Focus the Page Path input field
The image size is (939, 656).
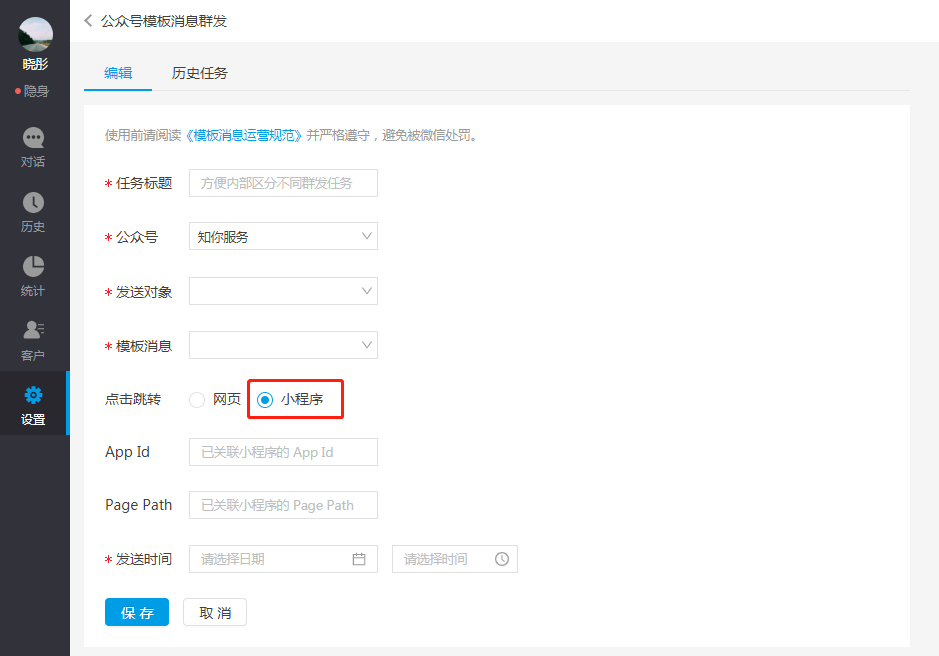coord(283,505)
